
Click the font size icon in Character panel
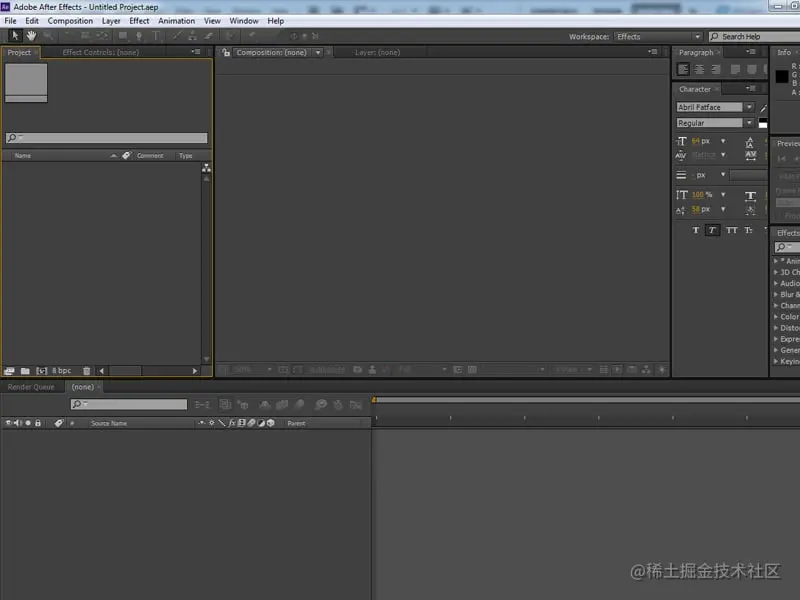[682, 141]
